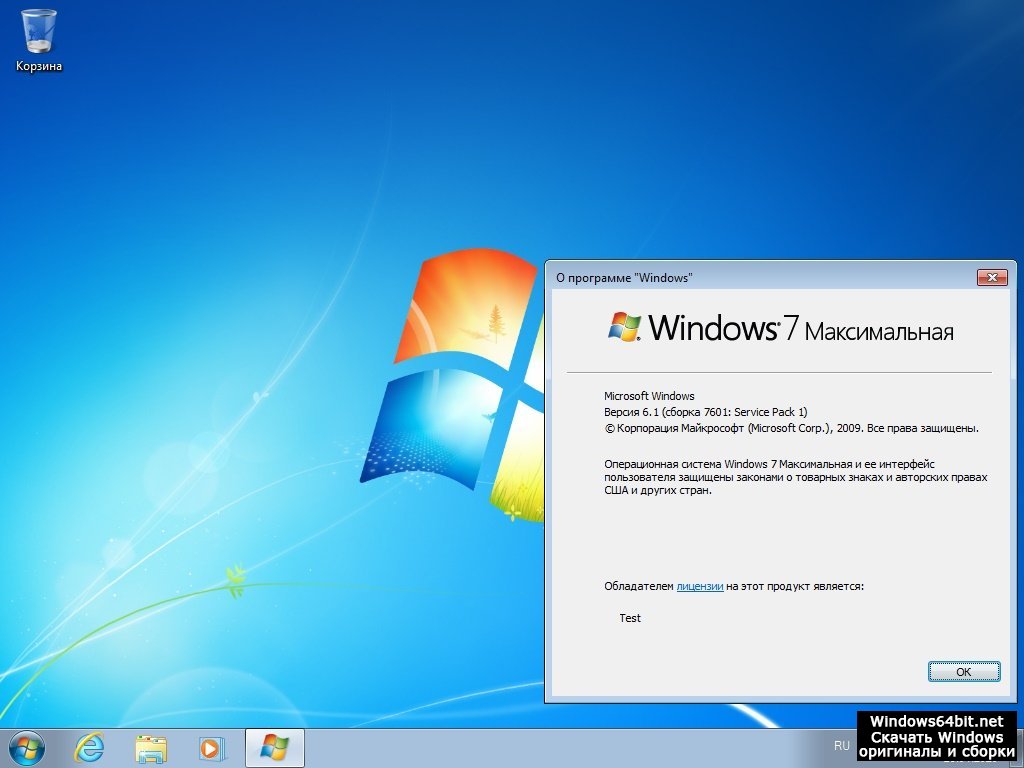Click the Microsoft Corp. copyright line
This screenshot has width=1024, height=768.
(790, 428)
